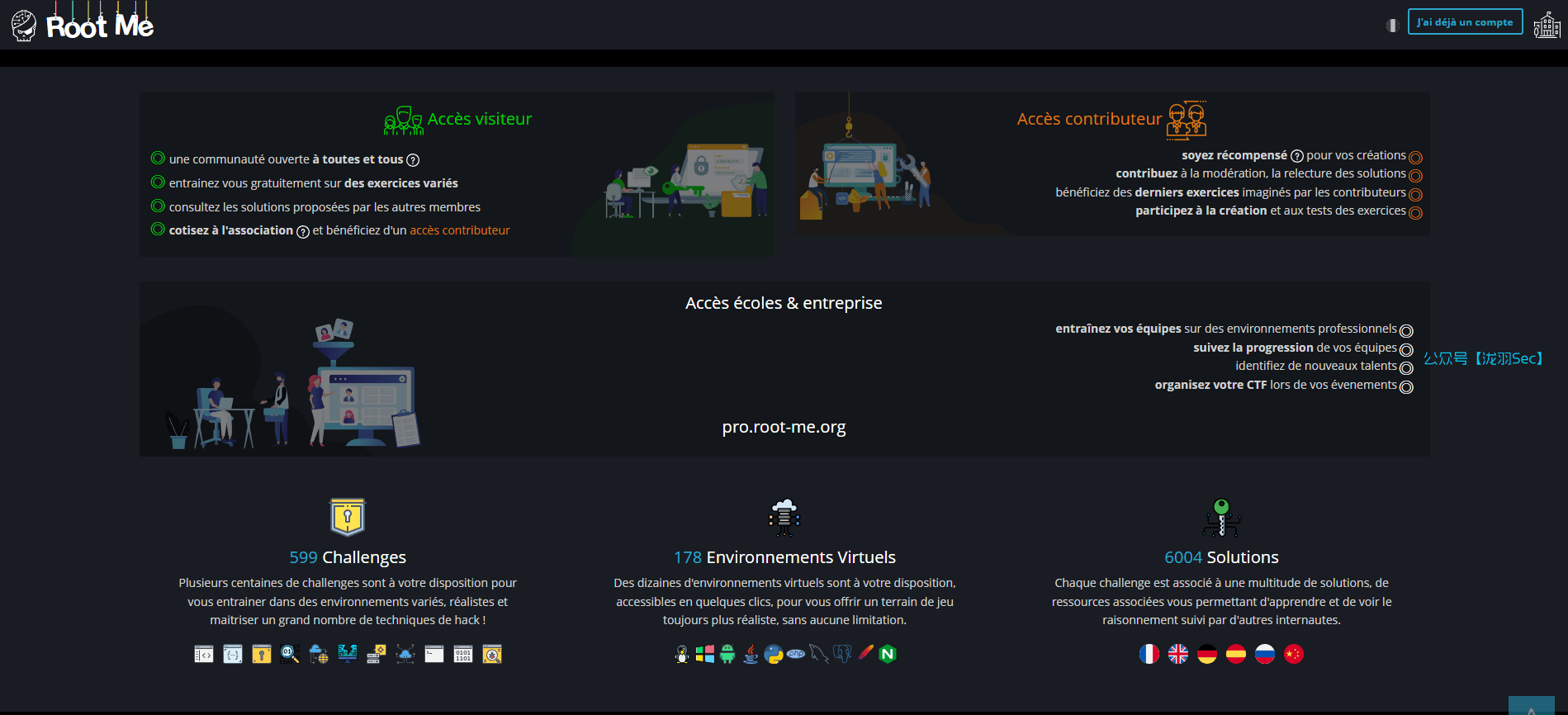The width and height of the screenshot is (1568, 715).
Task: Click the yellow padlock challenge icon
Action: pos(262,654)
